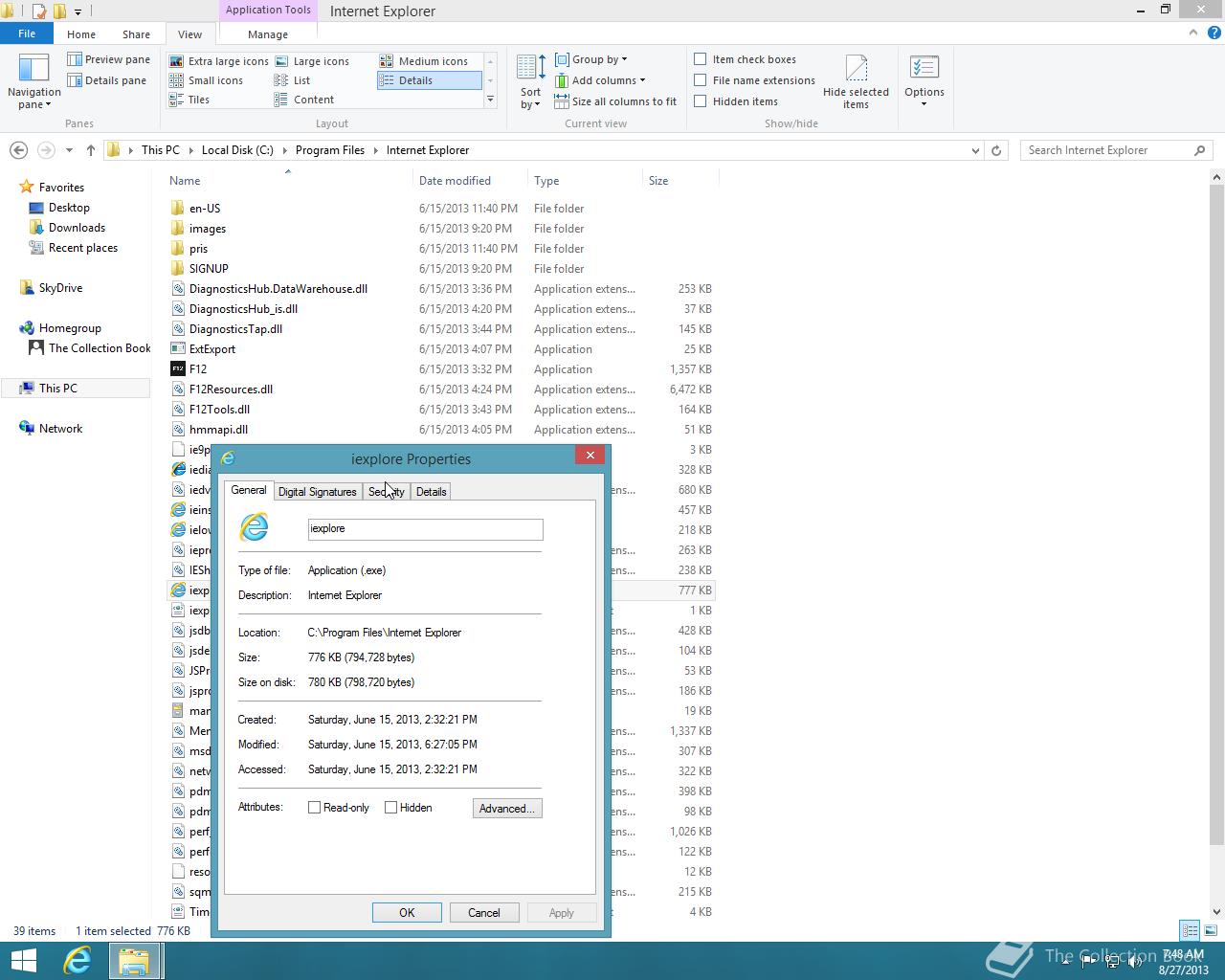The image size is (1225, 980).
Task: Launch Internet Explorer from the taskbar
Action: coord(77,961)
